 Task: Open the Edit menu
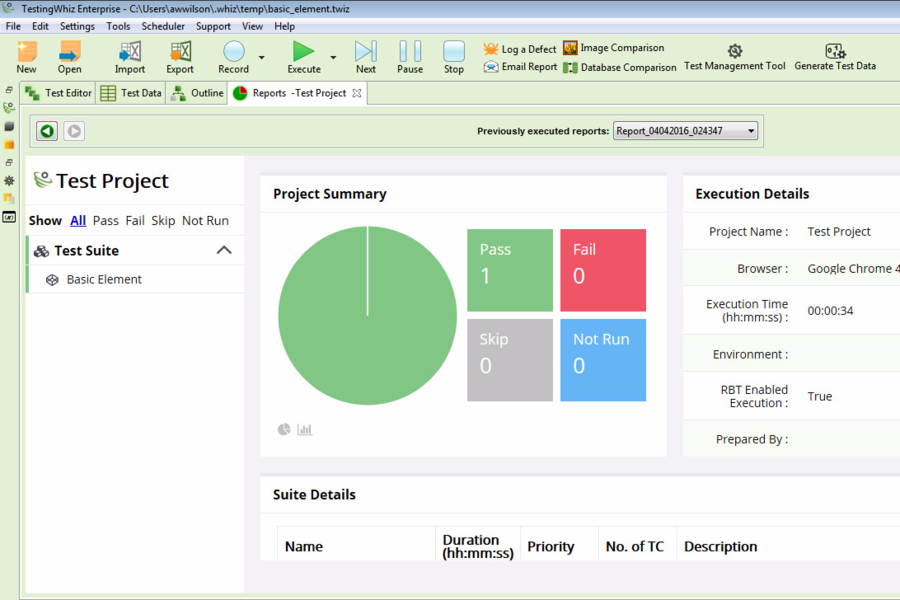(40, 26)
